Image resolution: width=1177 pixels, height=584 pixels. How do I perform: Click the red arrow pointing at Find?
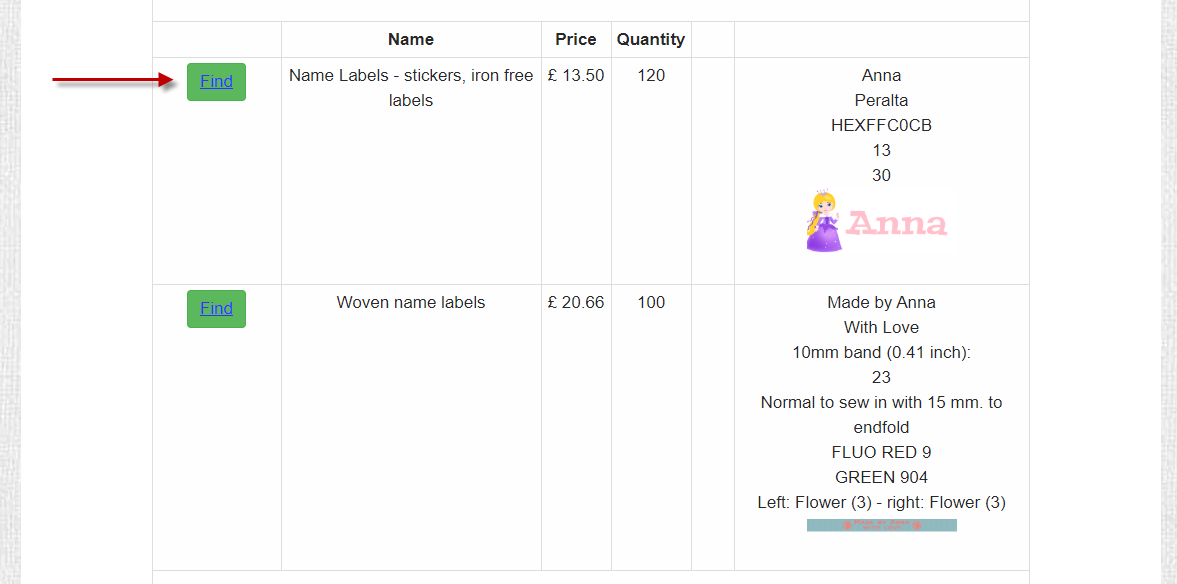click(x=113, y=80)
